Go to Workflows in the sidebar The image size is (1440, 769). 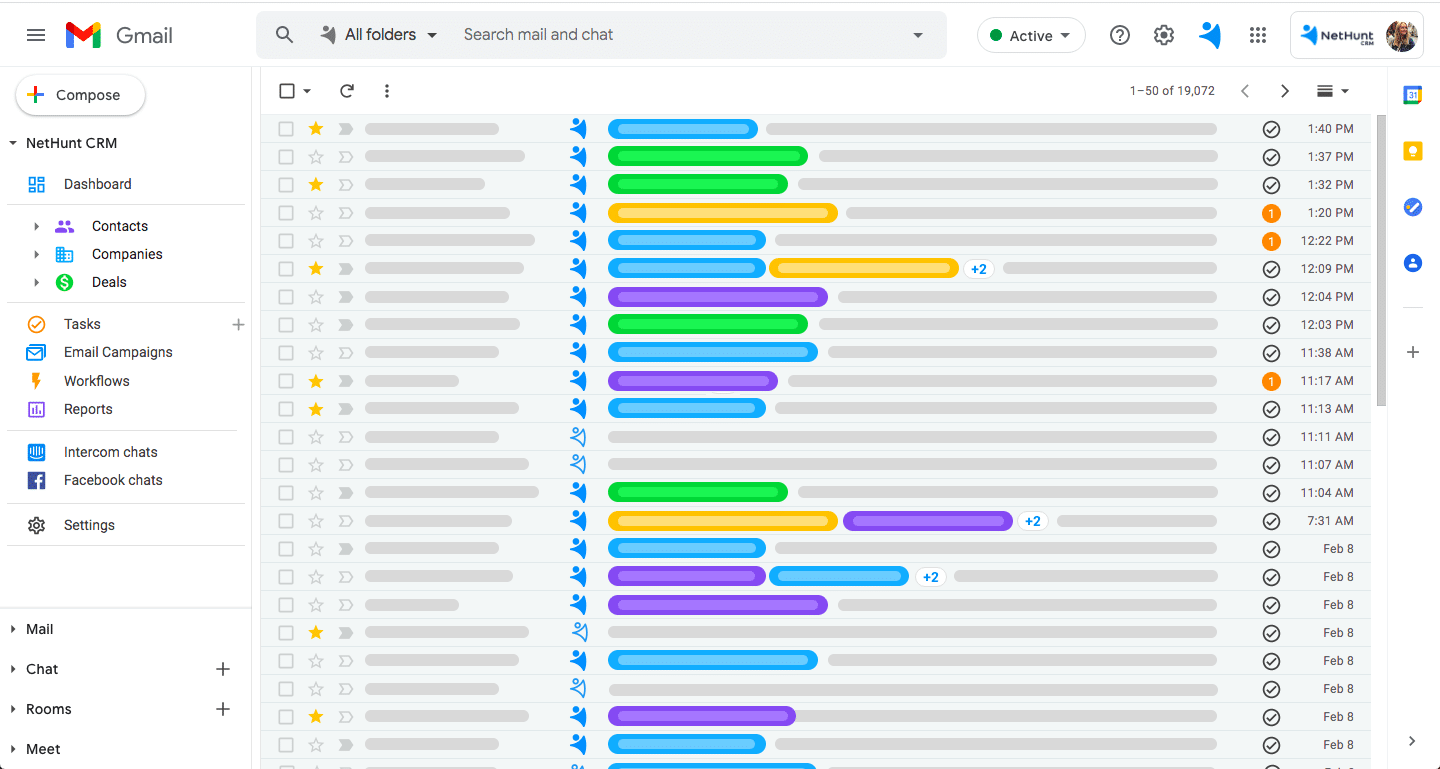point(96,381)
